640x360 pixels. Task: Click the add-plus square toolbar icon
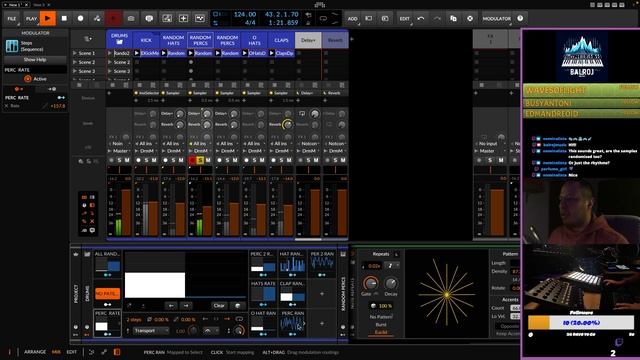pyautogui.click(x=183, y=18)
